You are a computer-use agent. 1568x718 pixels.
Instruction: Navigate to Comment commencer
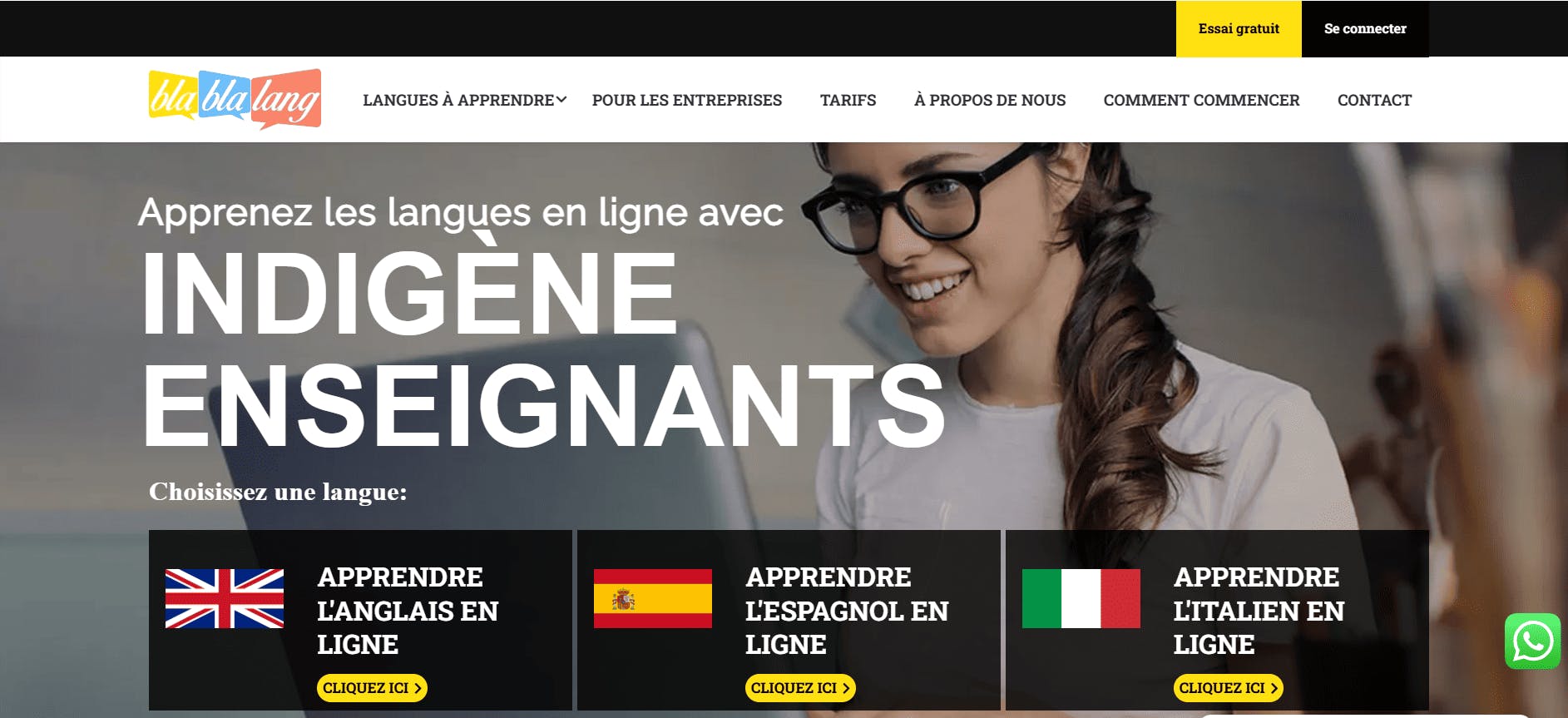click(1201, 100)
